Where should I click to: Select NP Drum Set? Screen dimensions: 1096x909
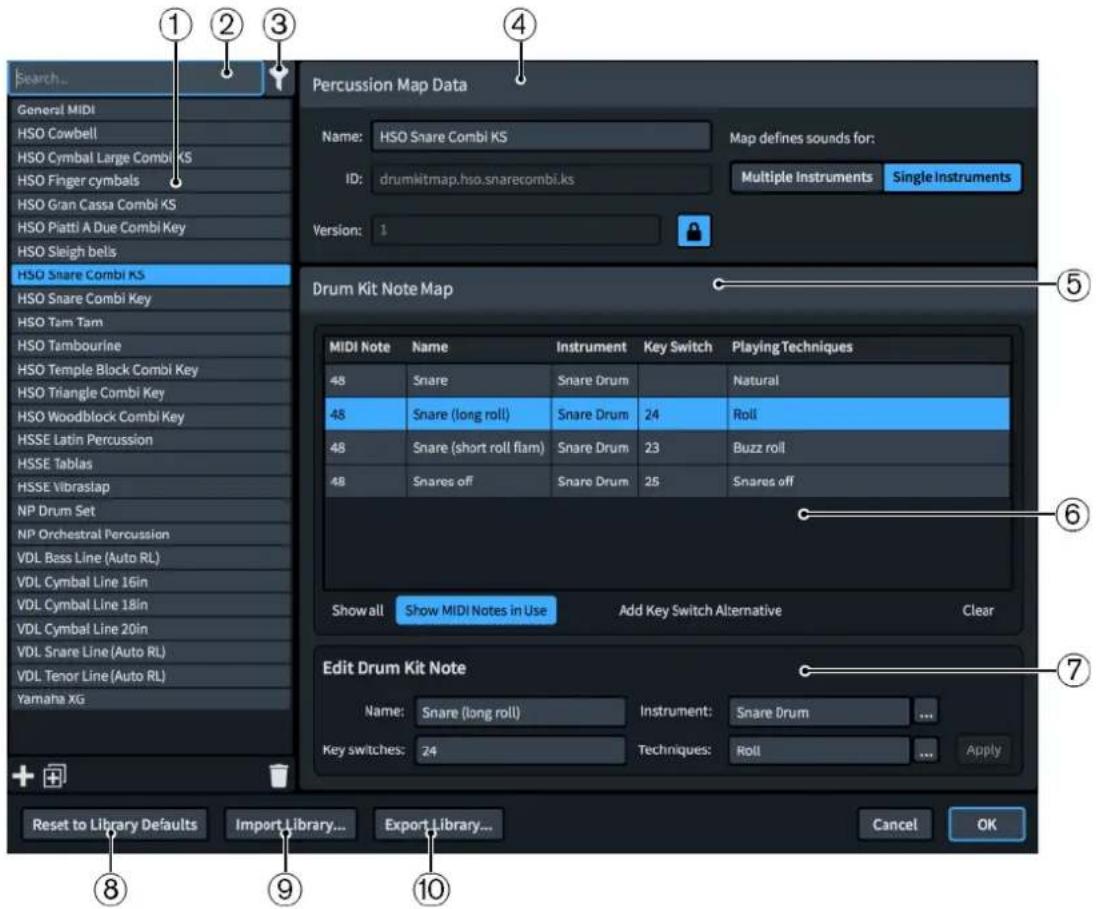[x=150, y=511]
